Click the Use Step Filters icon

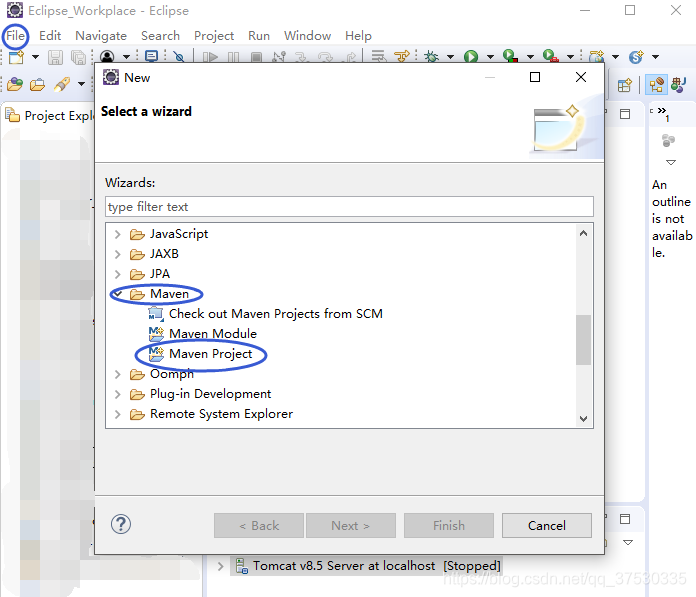[402, 57]
